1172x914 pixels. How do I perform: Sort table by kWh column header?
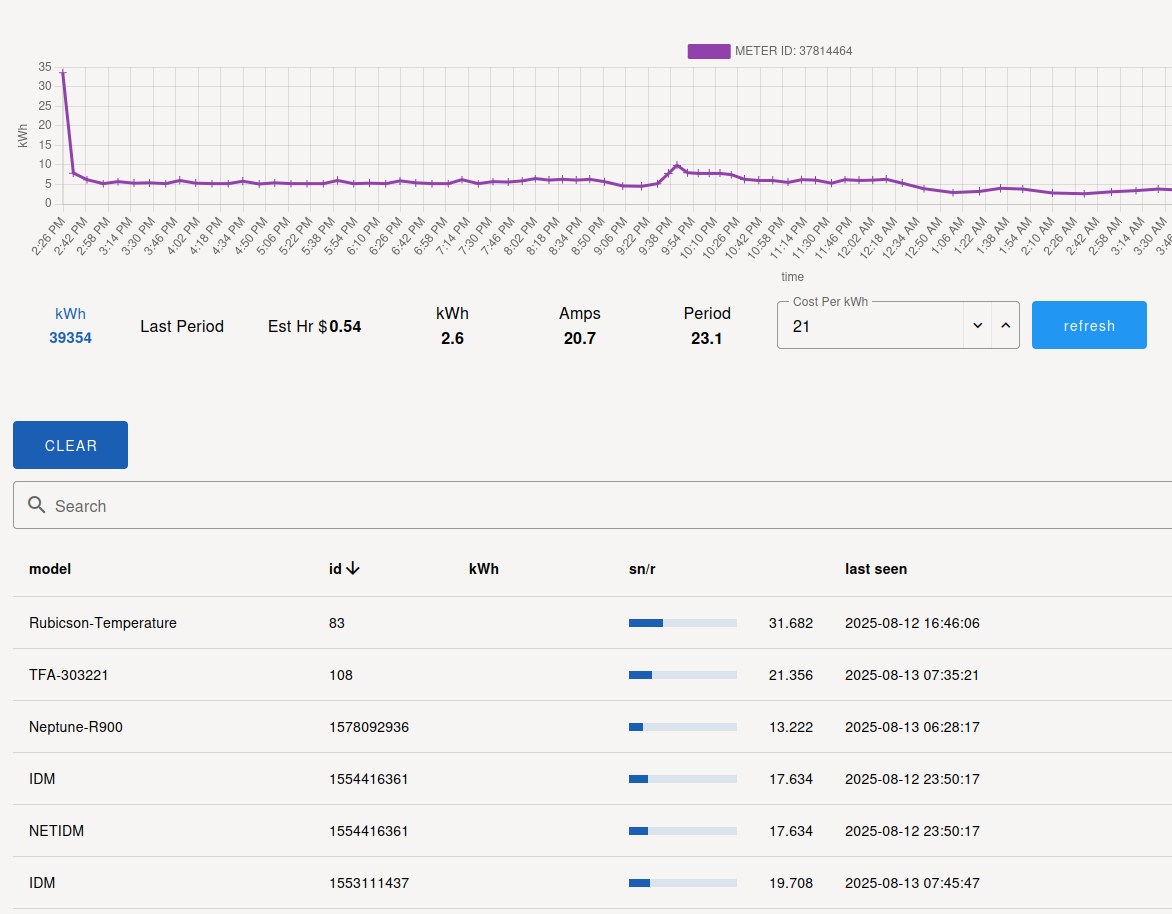click(x=484, y=569)
